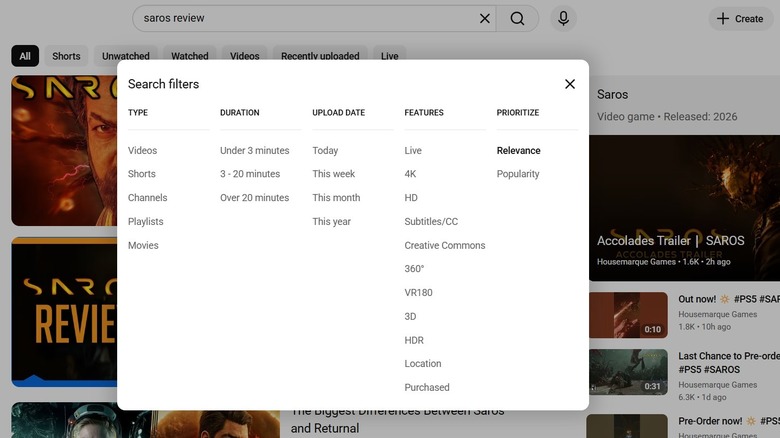Open the 0:10 'Out now!' video thumbnail
Screen dimensions: 780x438
point(628,315)
